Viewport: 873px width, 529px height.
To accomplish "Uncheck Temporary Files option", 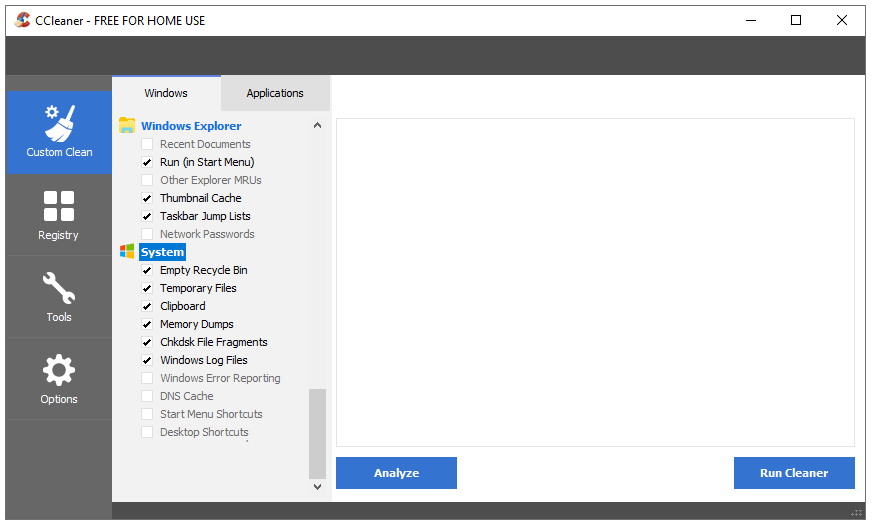I will click(x=147, y=288).
